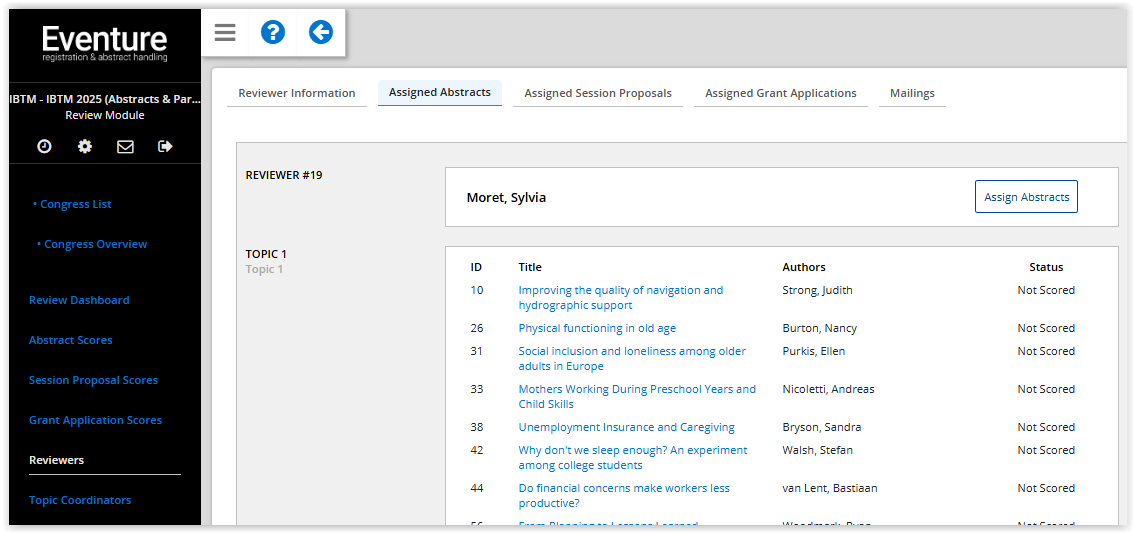Click the envelope mail icon

click(125, 147)
